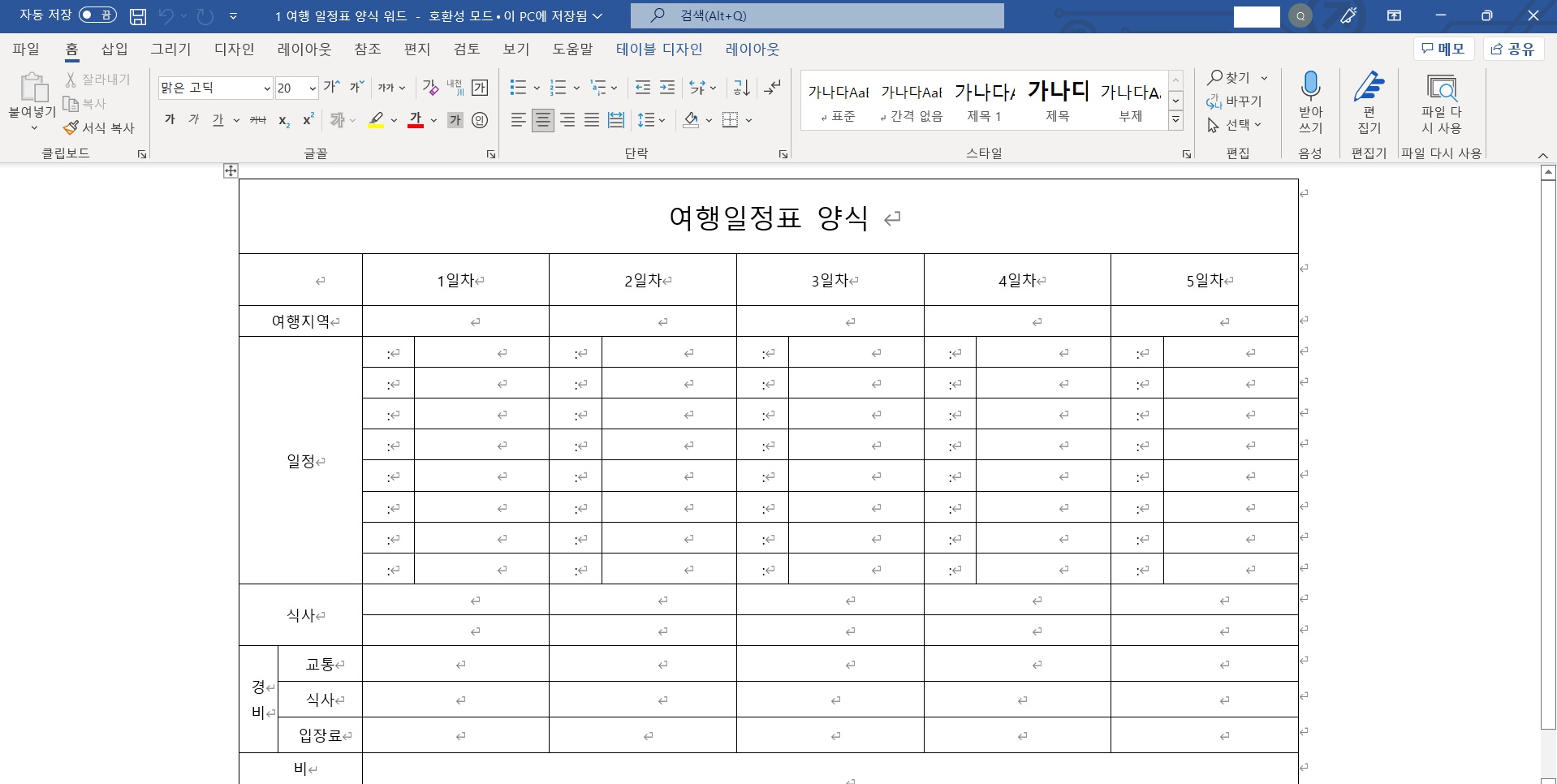
Task: Switch to the 테이블 디자인 tab
Action: 659,50
